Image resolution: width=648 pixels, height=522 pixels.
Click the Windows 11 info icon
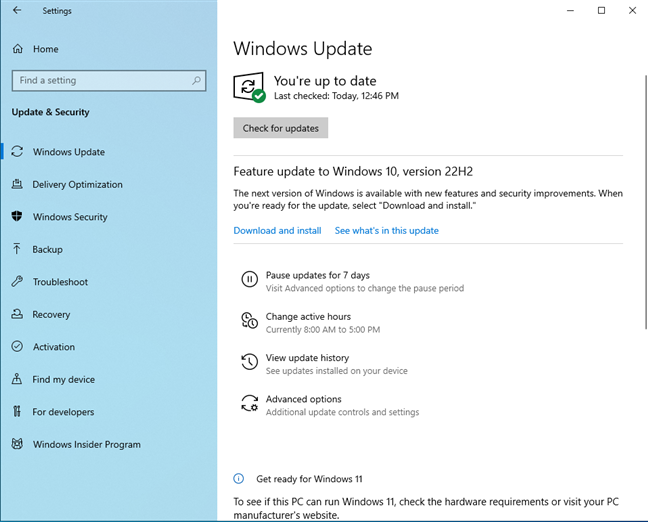click(238, 479)
